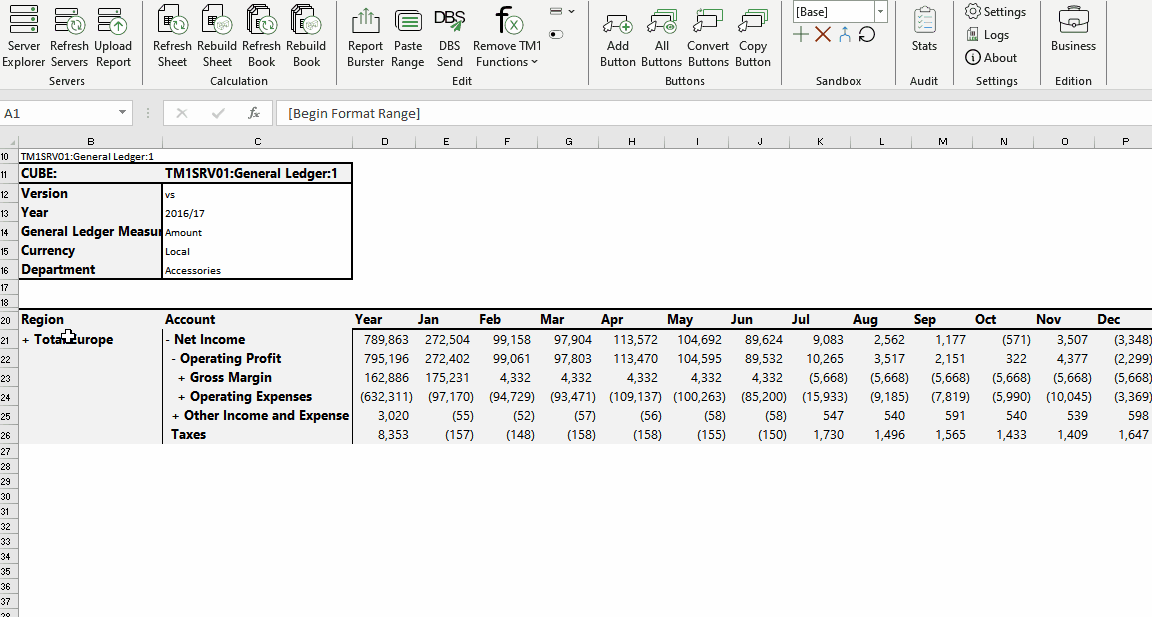Collapse the Net Income account row
The width and height of the screenshot is (1152, 617).
coord(167,340)
